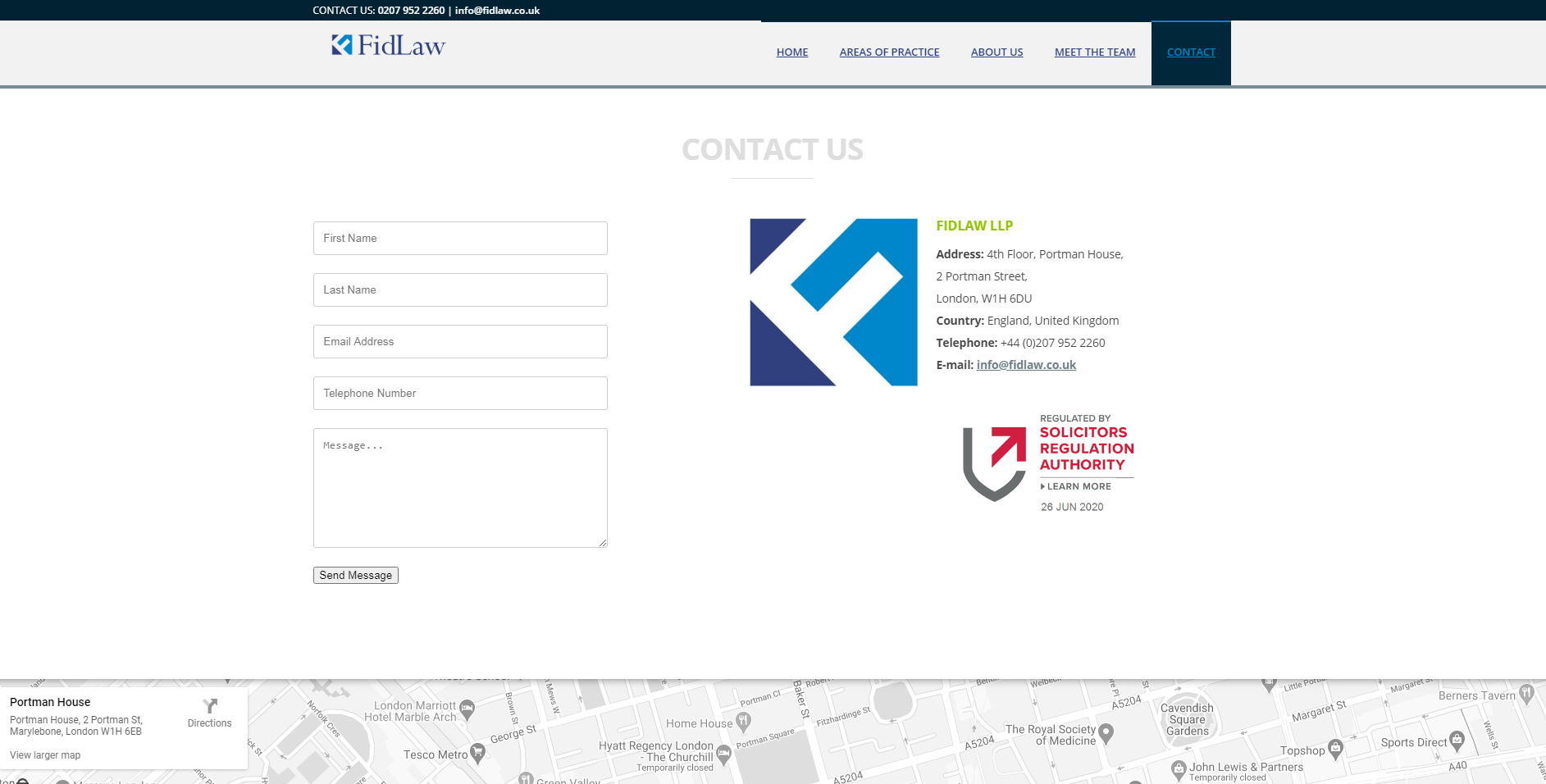1546x784 pixels.
Task: Click the FidLaw logo in the header
Action: 388,45
